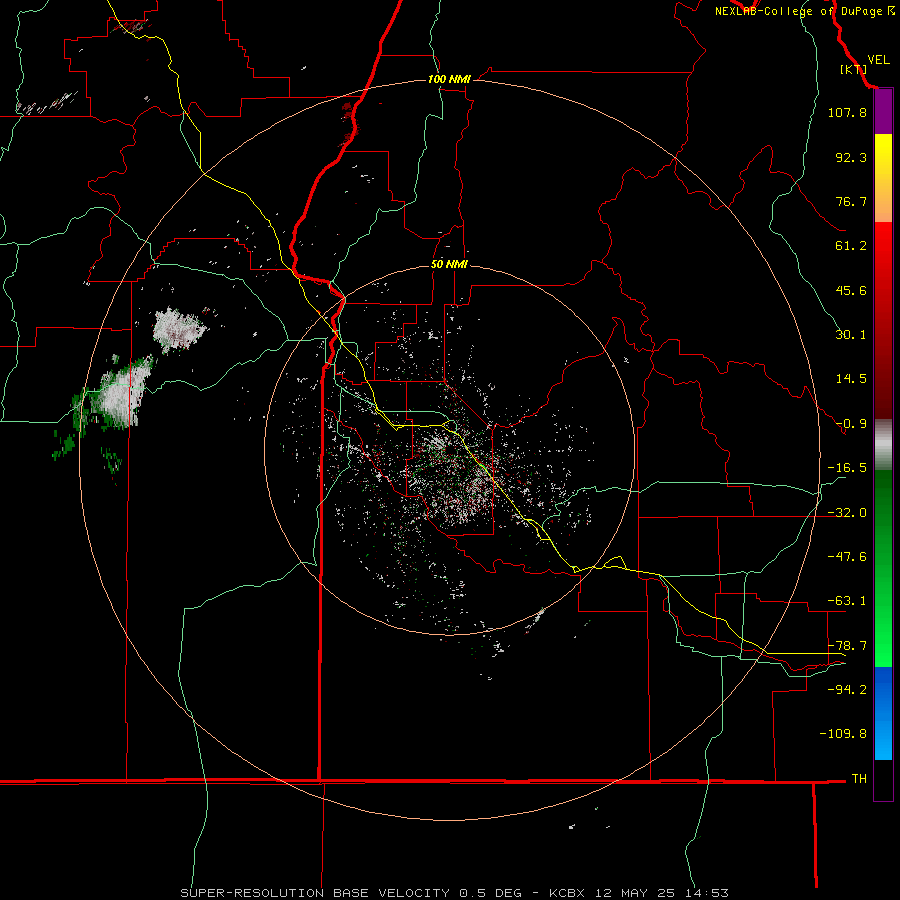This screenshot has height=900, width=900.
Task: Select the -0.9 velocity scale value
Action: tap(851, 424)
